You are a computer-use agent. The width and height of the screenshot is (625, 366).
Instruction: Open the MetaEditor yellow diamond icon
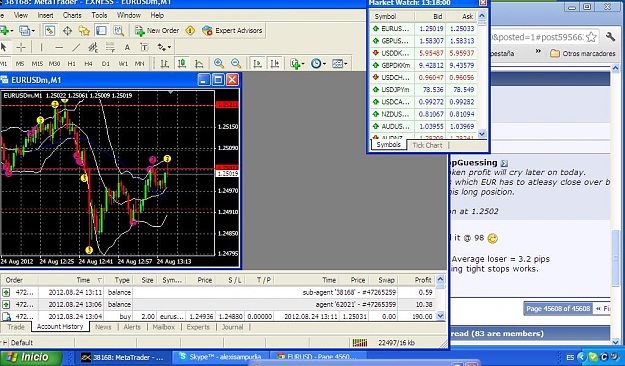pyautogui.click(x=190, y=30)
